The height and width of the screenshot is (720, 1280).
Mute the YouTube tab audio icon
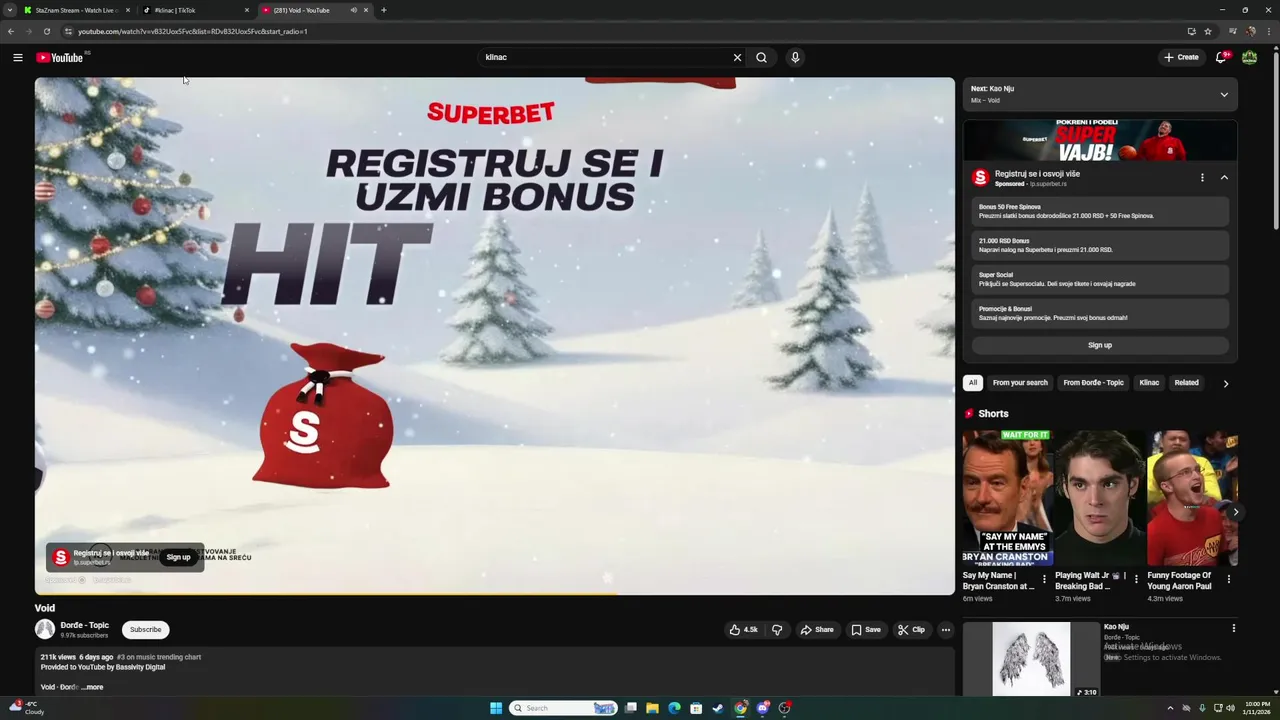point(353,10)
